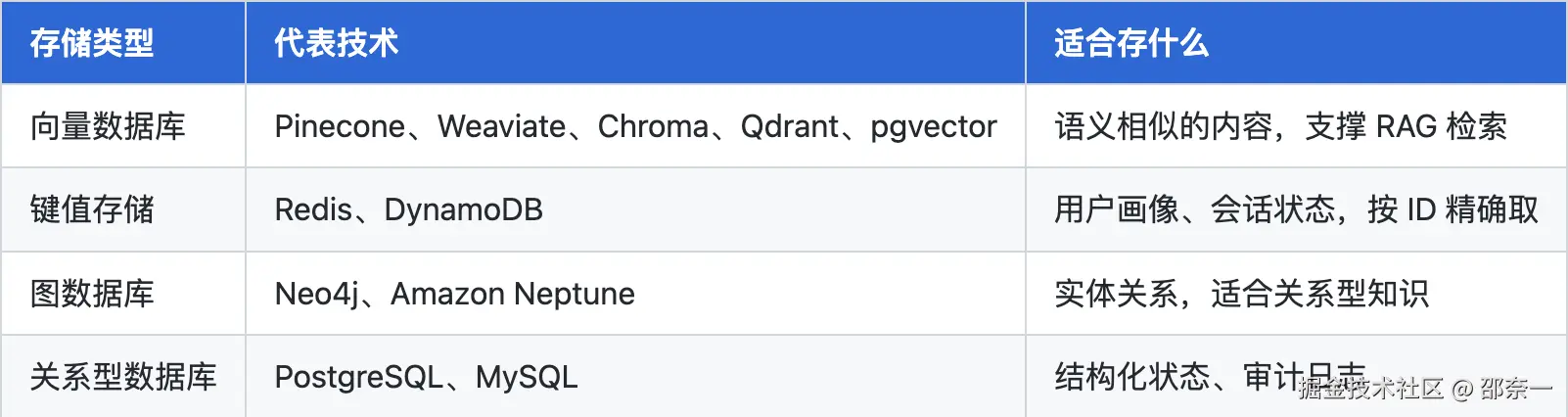Select the 向量数据库 cell
The image size is (1568, 417).
click(123, 126)
